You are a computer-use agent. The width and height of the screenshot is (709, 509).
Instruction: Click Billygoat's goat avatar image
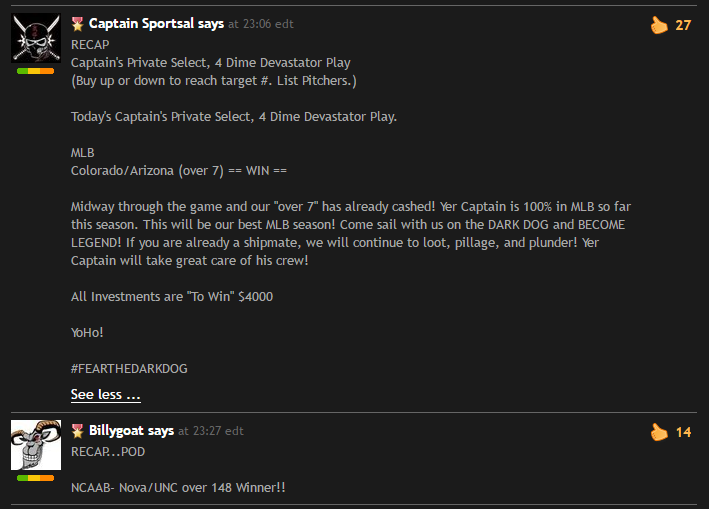pos(36,445)
